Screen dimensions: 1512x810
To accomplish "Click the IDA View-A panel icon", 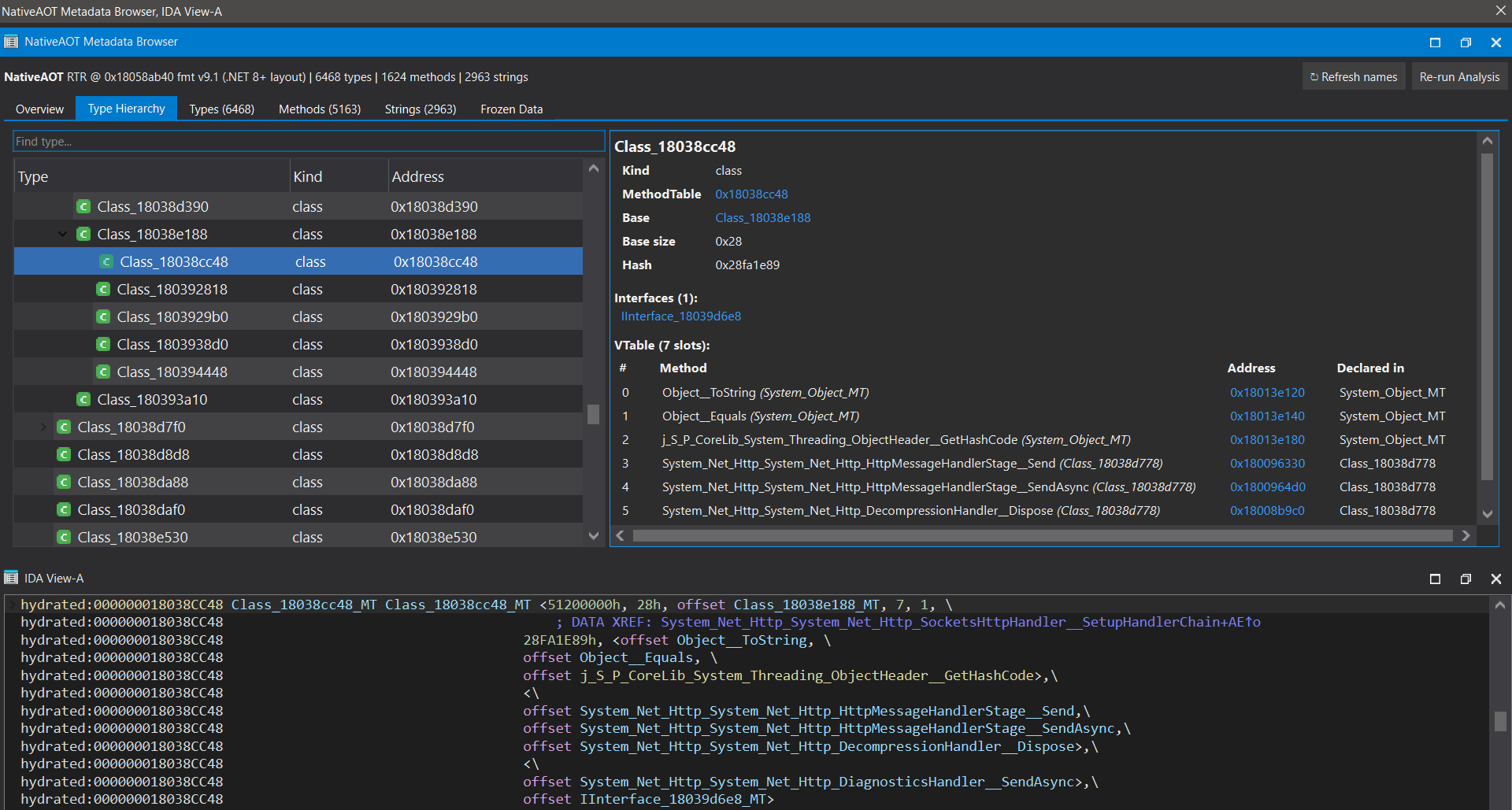I will (x=11, y=579).
